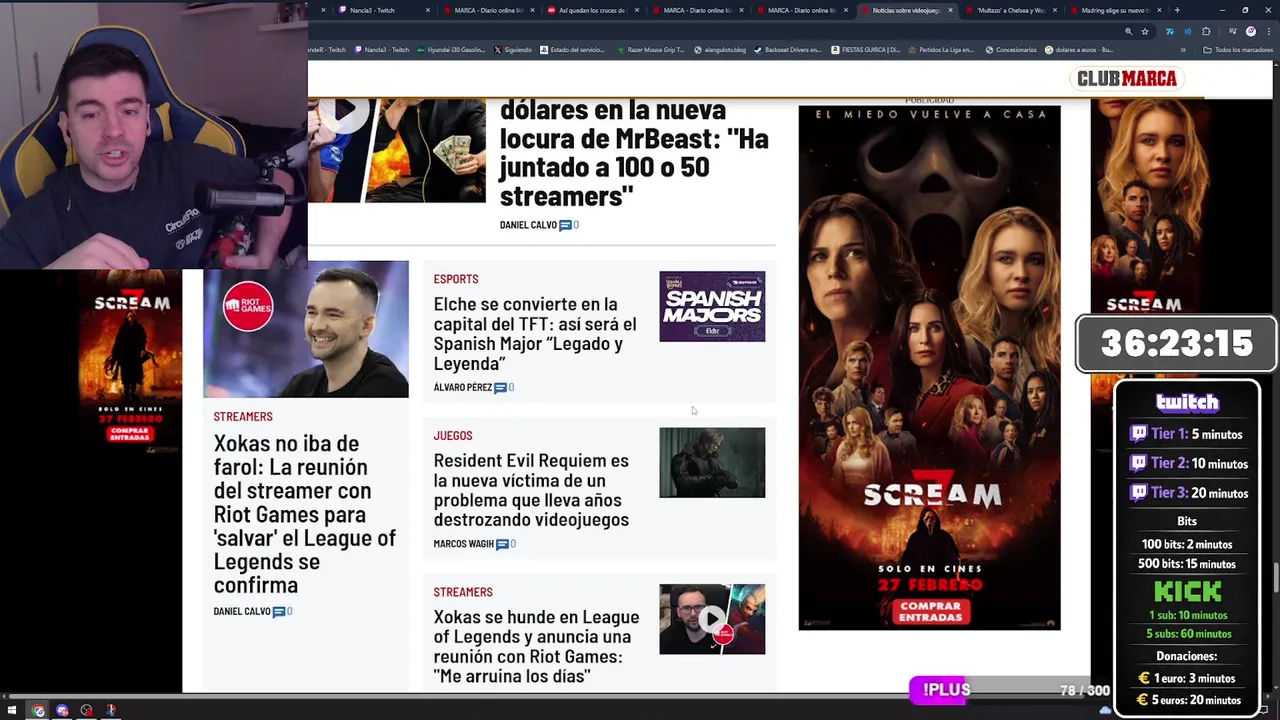
Task: Click the Riot Games photo thumbnail
Action: [306, 329]
